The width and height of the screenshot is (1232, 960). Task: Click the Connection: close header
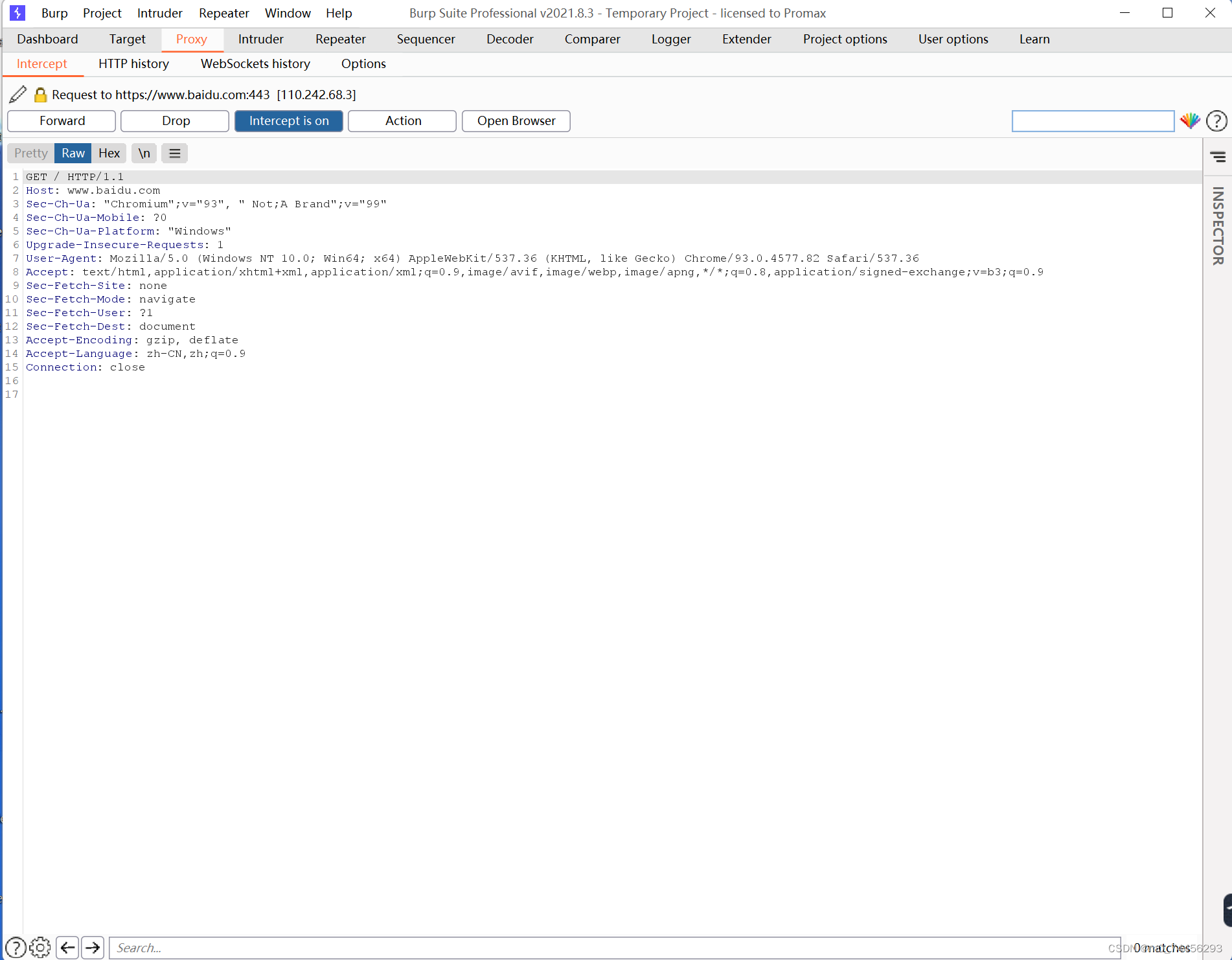coord(86,367)
